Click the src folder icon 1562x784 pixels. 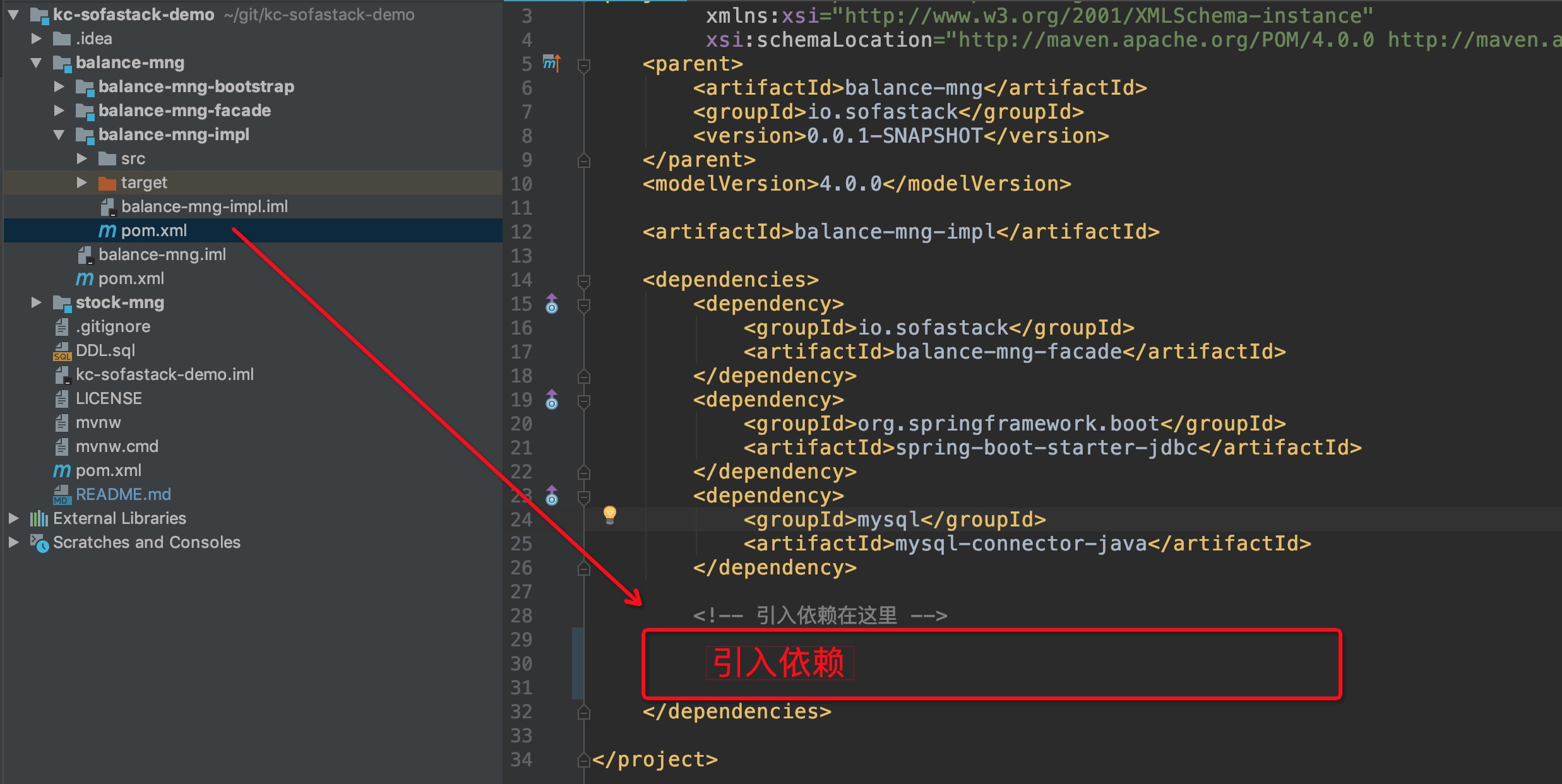(x=107, y=158)
